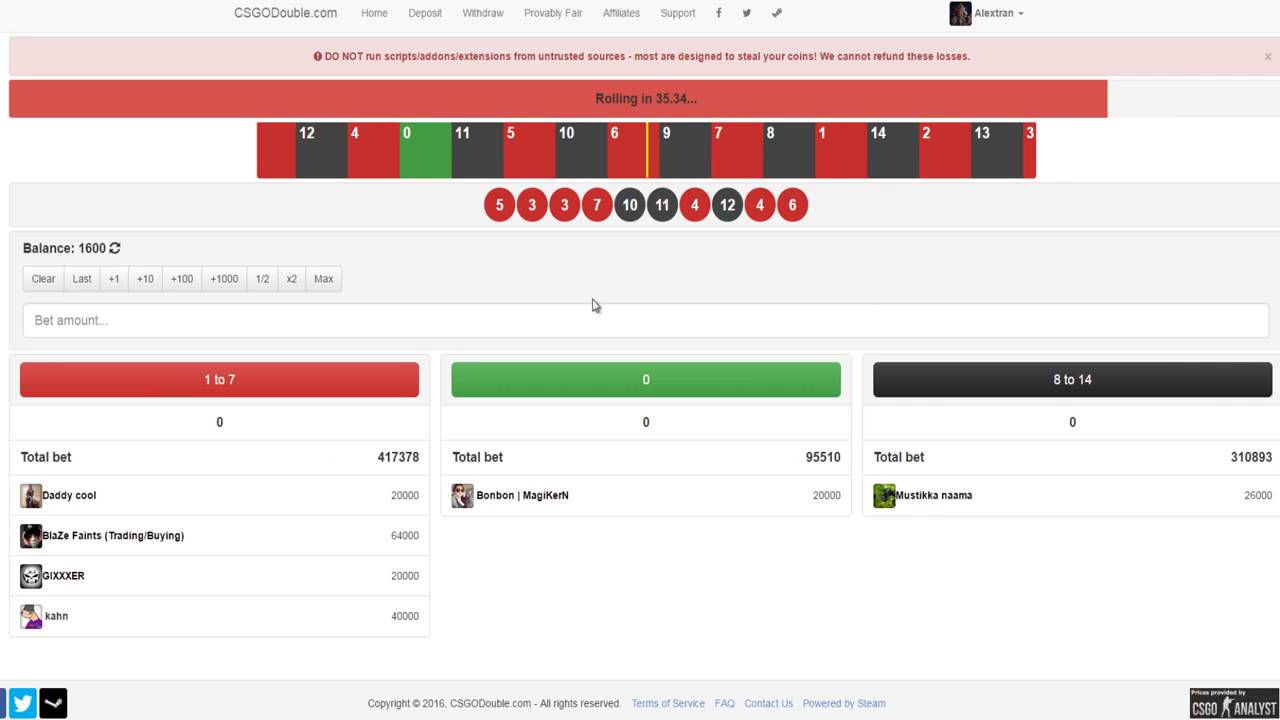Expand the Alextran user dropdown
1280x720 pixels.
point(1000,13)
